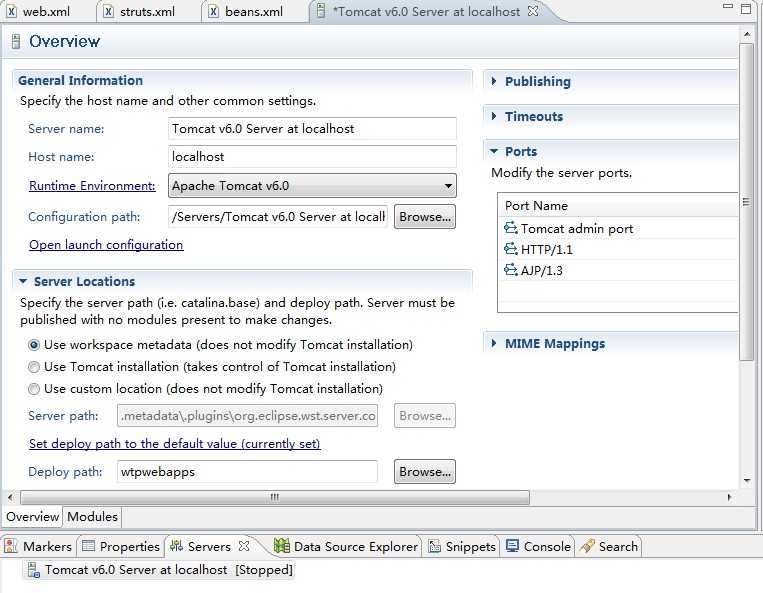Switch to the beans.xml editor tab

coord(254,11)
